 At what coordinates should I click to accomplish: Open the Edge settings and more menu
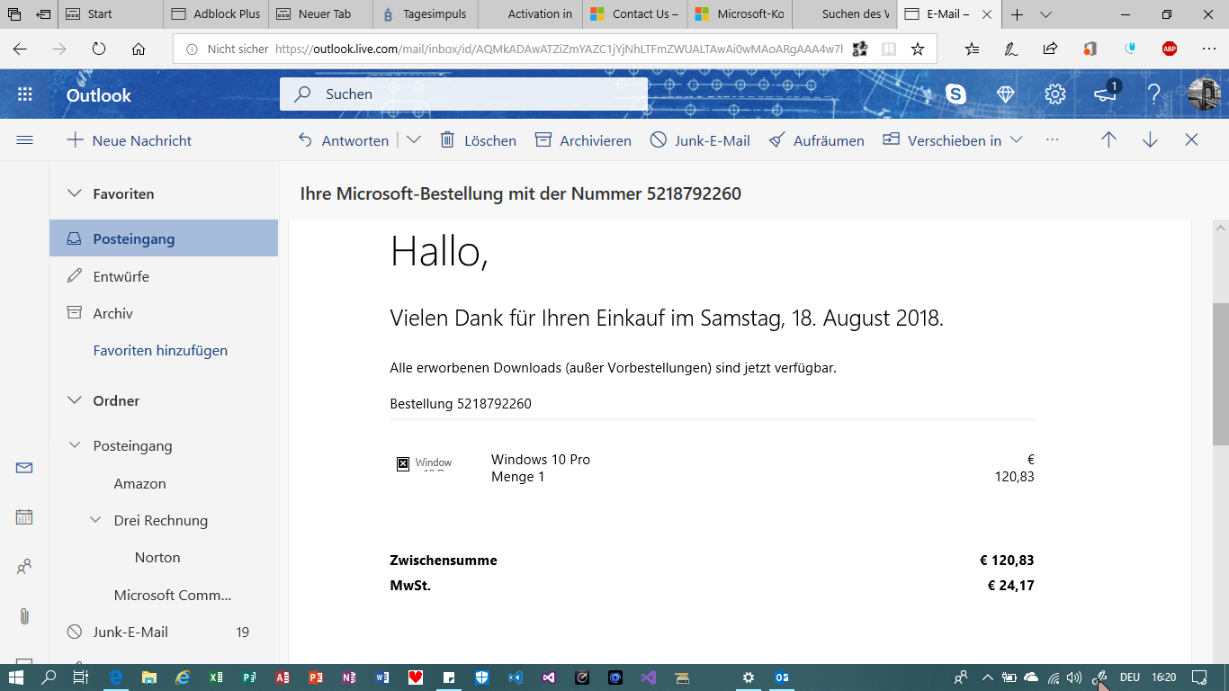tap(1209, 48)
